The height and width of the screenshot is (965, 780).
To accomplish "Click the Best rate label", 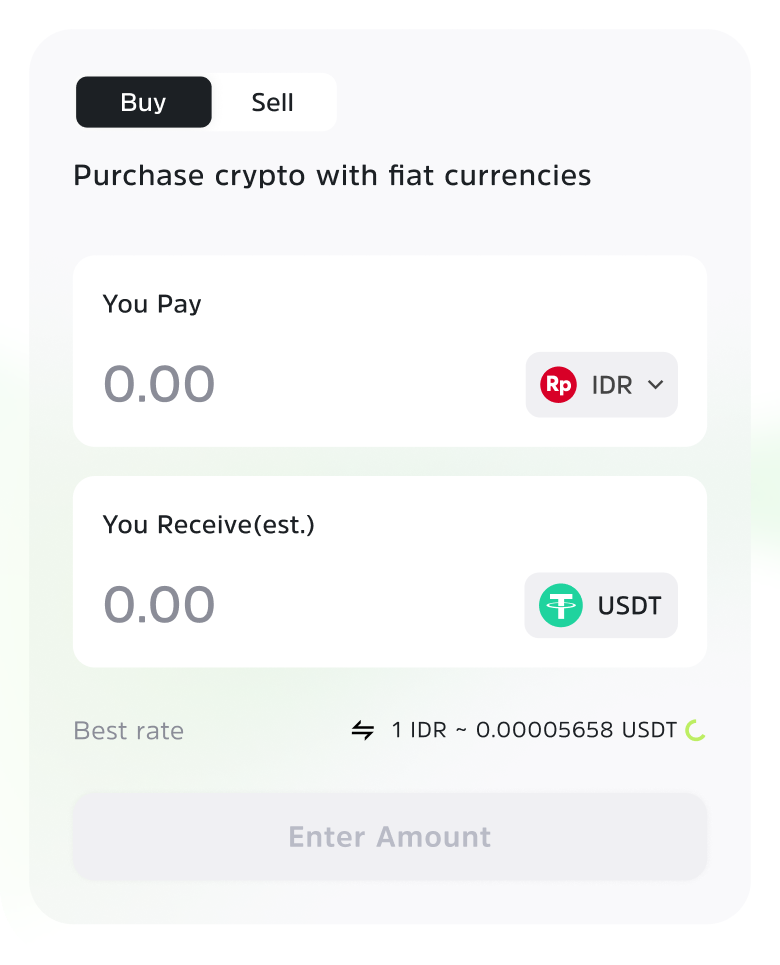I will pyautogui.click(x=129, y=731).
